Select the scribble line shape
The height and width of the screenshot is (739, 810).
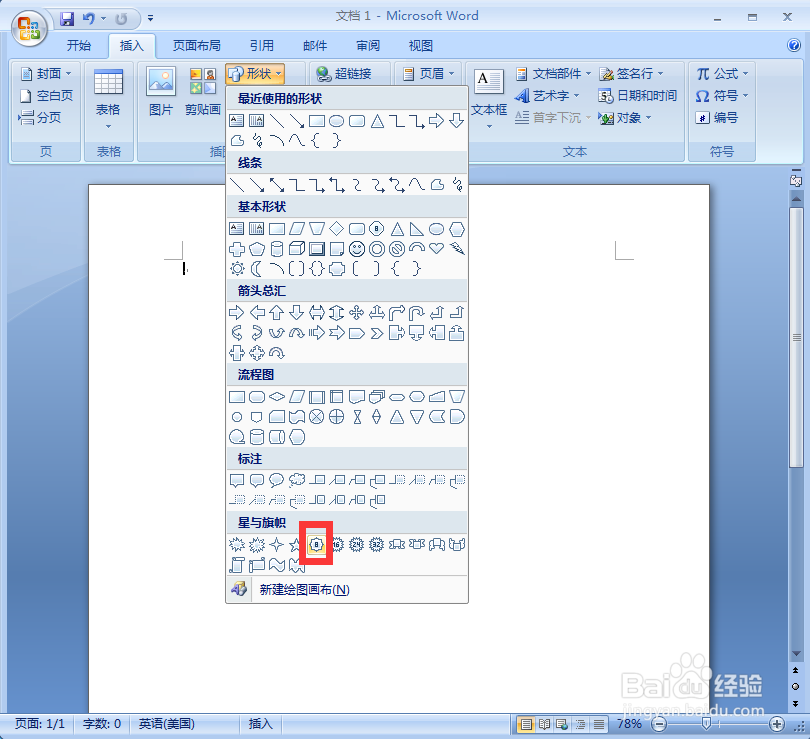click(457, 185)
